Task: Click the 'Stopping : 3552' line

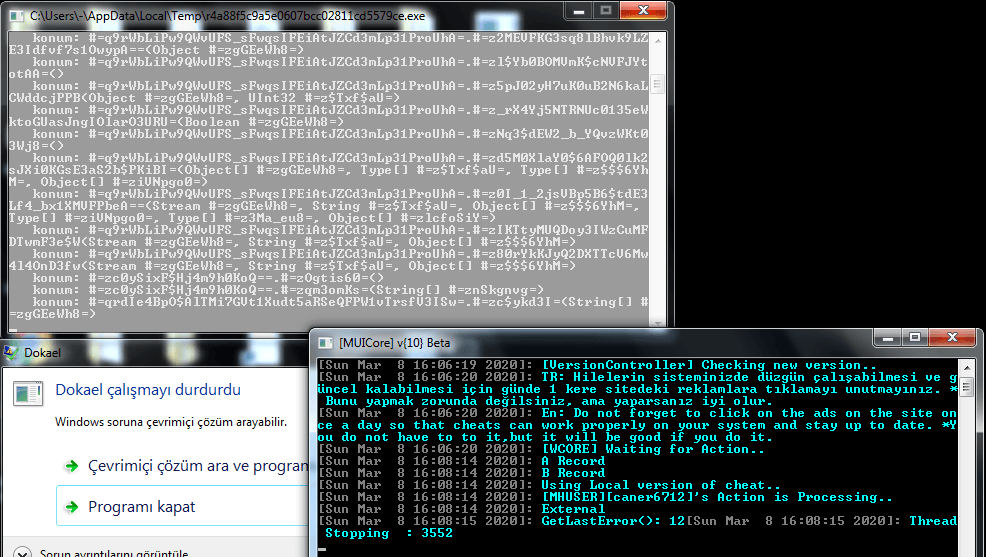Action: click(x=389, y=533)
